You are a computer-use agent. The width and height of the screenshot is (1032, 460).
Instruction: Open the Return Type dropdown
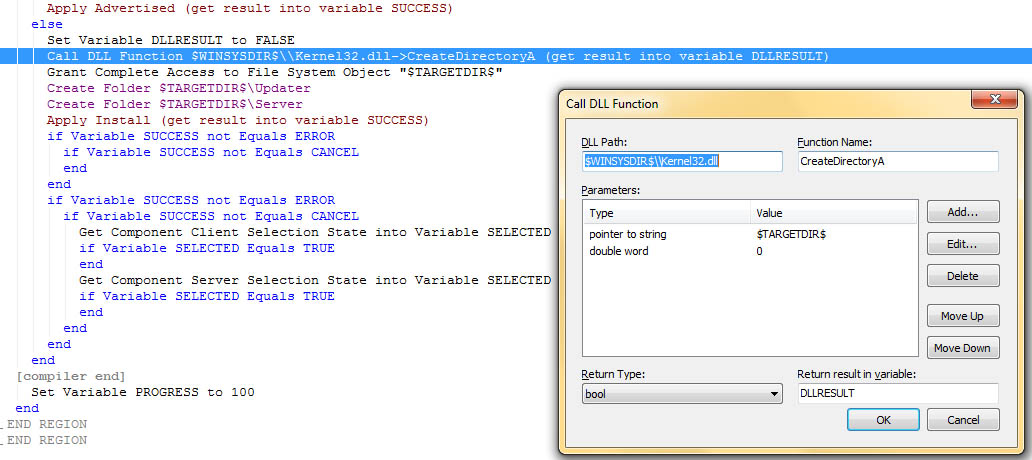682,394
